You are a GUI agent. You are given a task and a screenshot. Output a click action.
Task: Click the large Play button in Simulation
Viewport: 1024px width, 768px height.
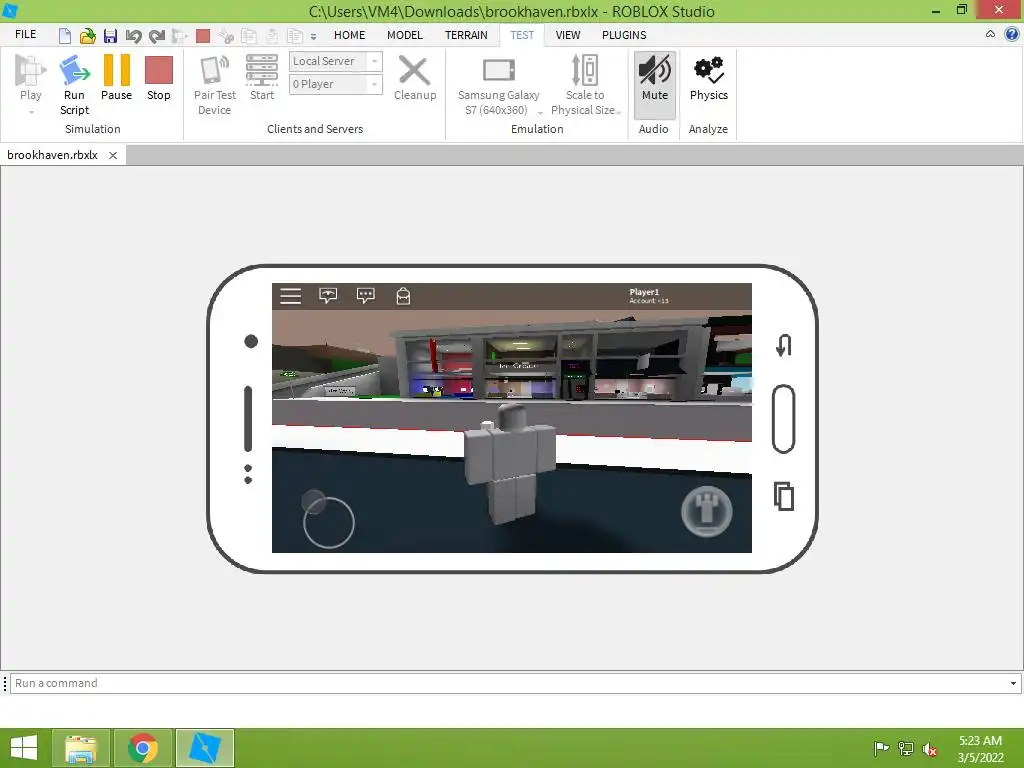pyautogui.click(x=31, y=76)
